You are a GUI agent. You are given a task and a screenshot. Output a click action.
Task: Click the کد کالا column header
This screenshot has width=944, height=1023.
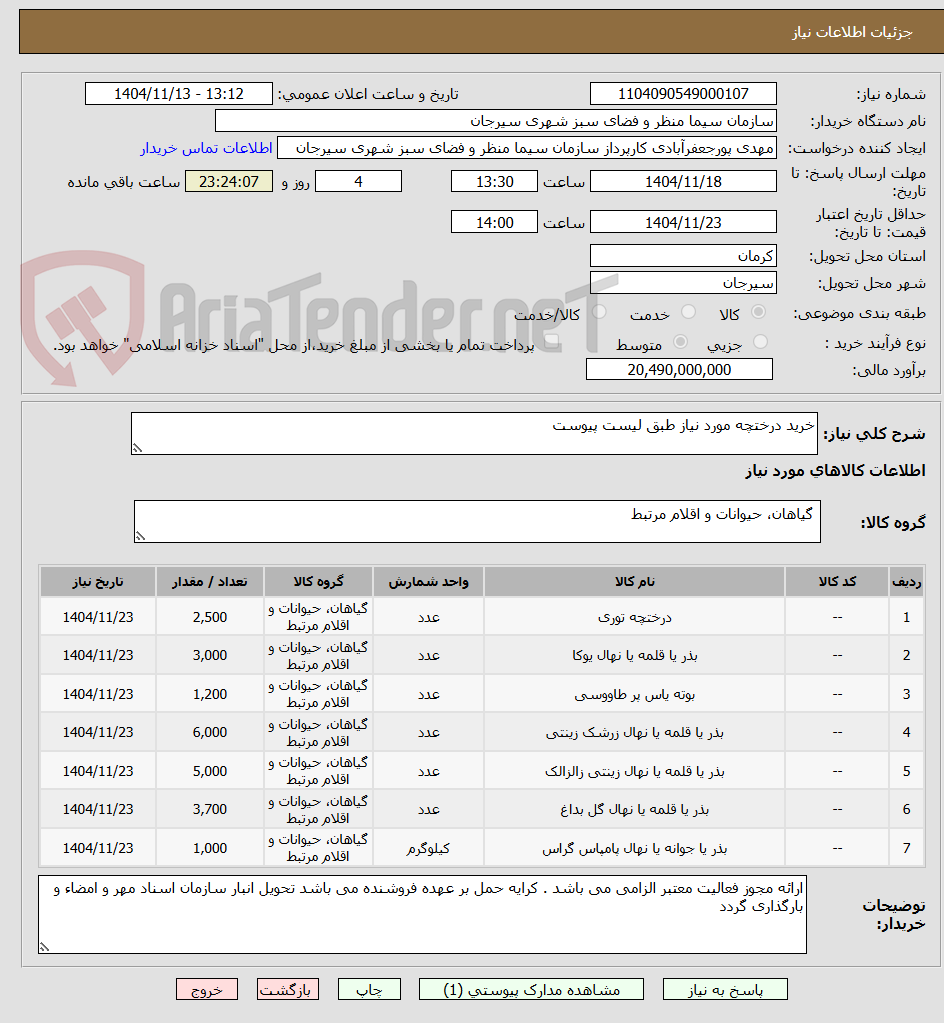tap(837, 581)
